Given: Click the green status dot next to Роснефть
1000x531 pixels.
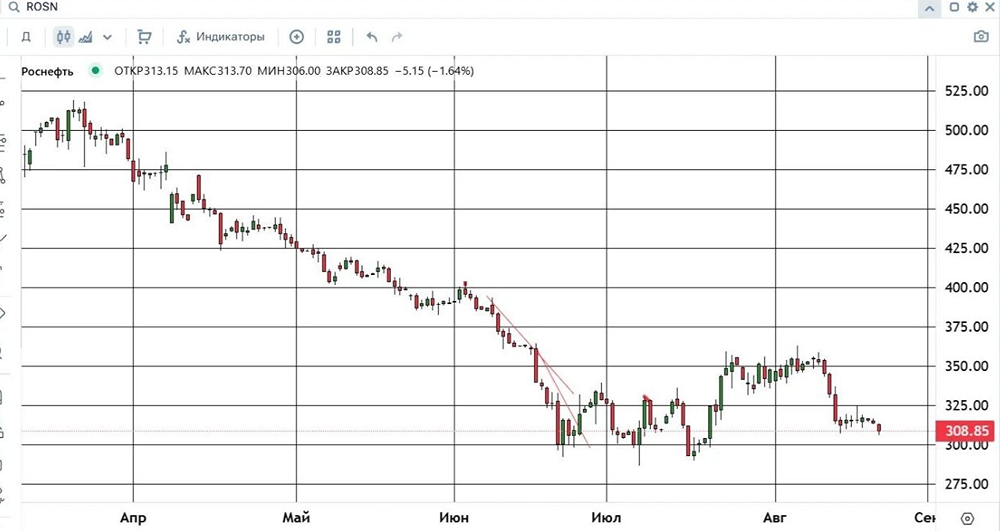Looking at the screenshot, I should pos(95,71).
